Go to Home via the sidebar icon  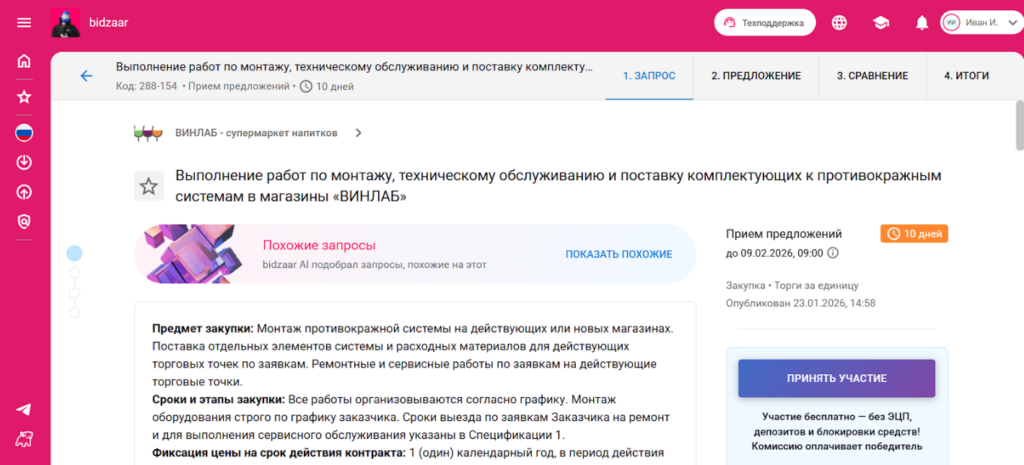coord(24,61)
